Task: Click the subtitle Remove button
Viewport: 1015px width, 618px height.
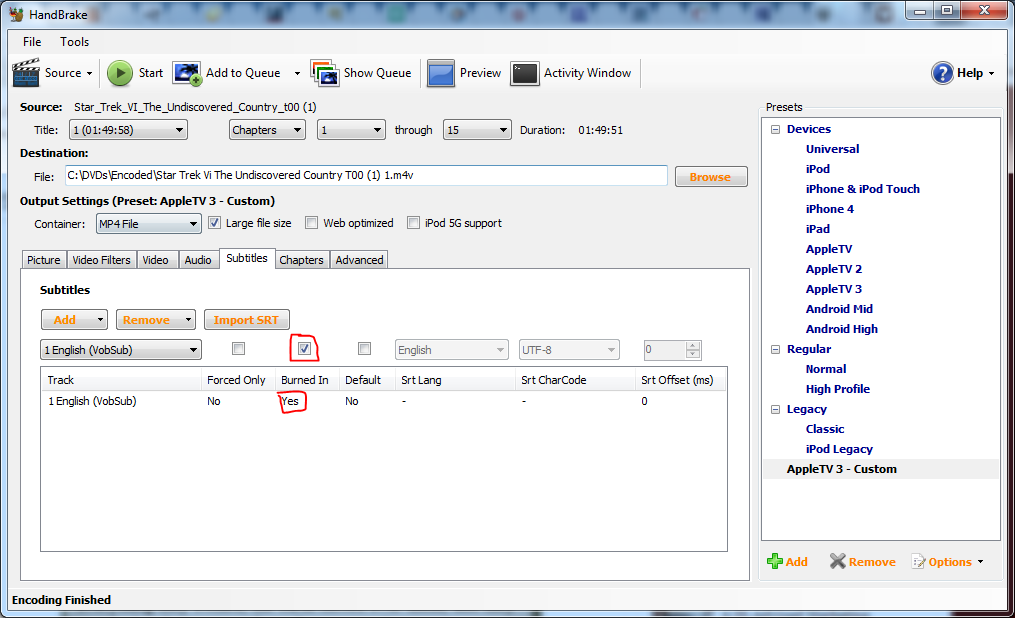Action: [155, 320]
